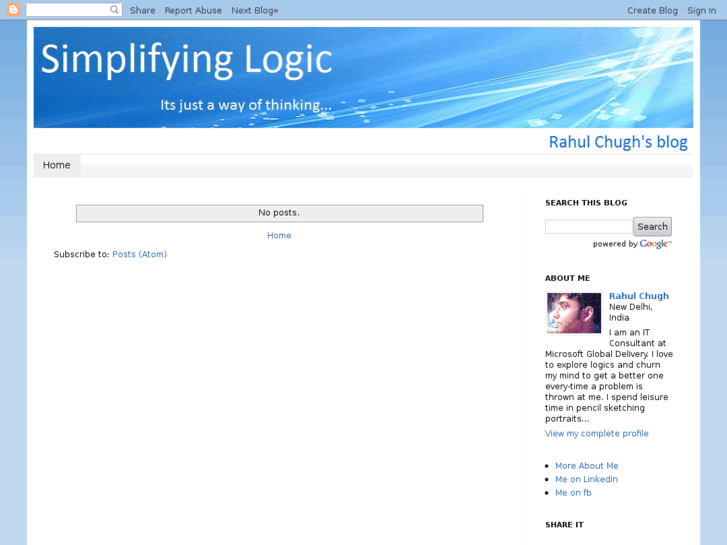The width and height of the screenshot is (727, 545).
Task: Click the Search button
Action: pyautogui.click(x=652, y=226)
